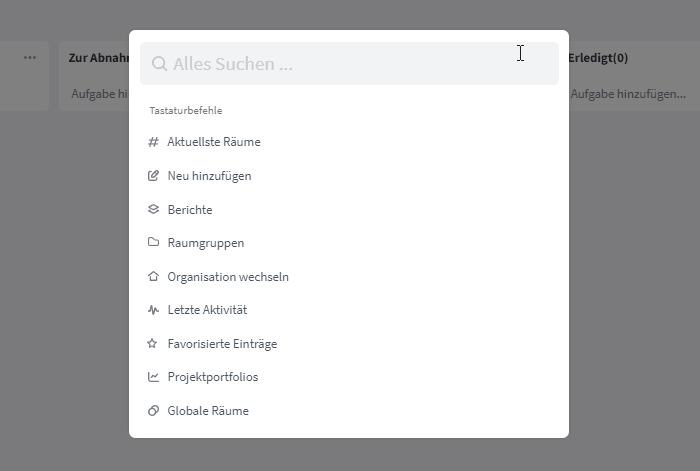Click Aufgabe hinzufügen under Erledigt column

pyautogui.click(x=628, y=94)
